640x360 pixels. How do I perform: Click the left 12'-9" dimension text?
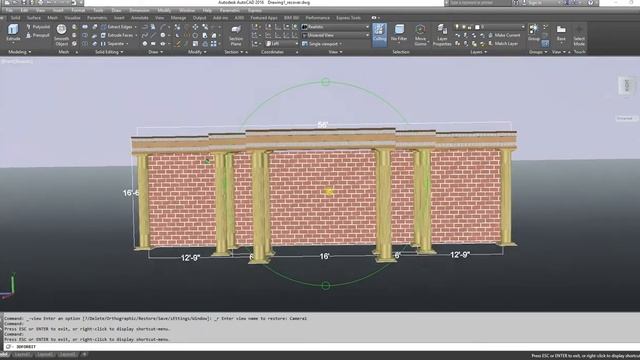click(x=191, y=258)
